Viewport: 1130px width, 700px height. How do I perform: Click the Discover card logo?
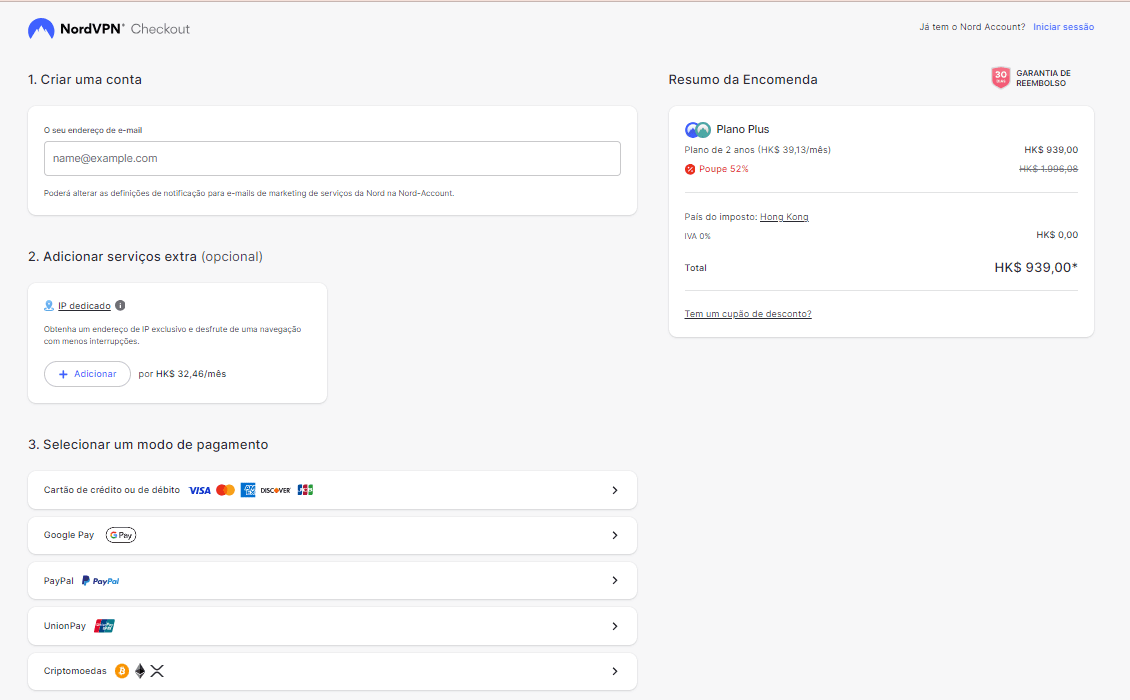[275, 490]
